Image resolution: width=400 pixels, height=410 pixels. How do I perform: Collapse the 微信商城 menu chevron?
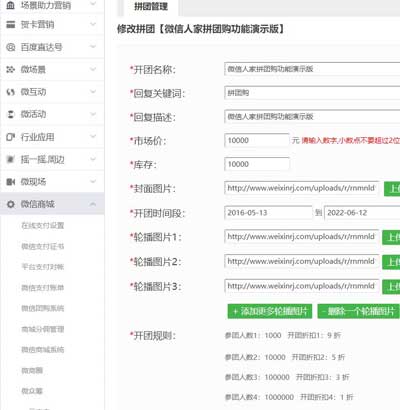point(93,204)
